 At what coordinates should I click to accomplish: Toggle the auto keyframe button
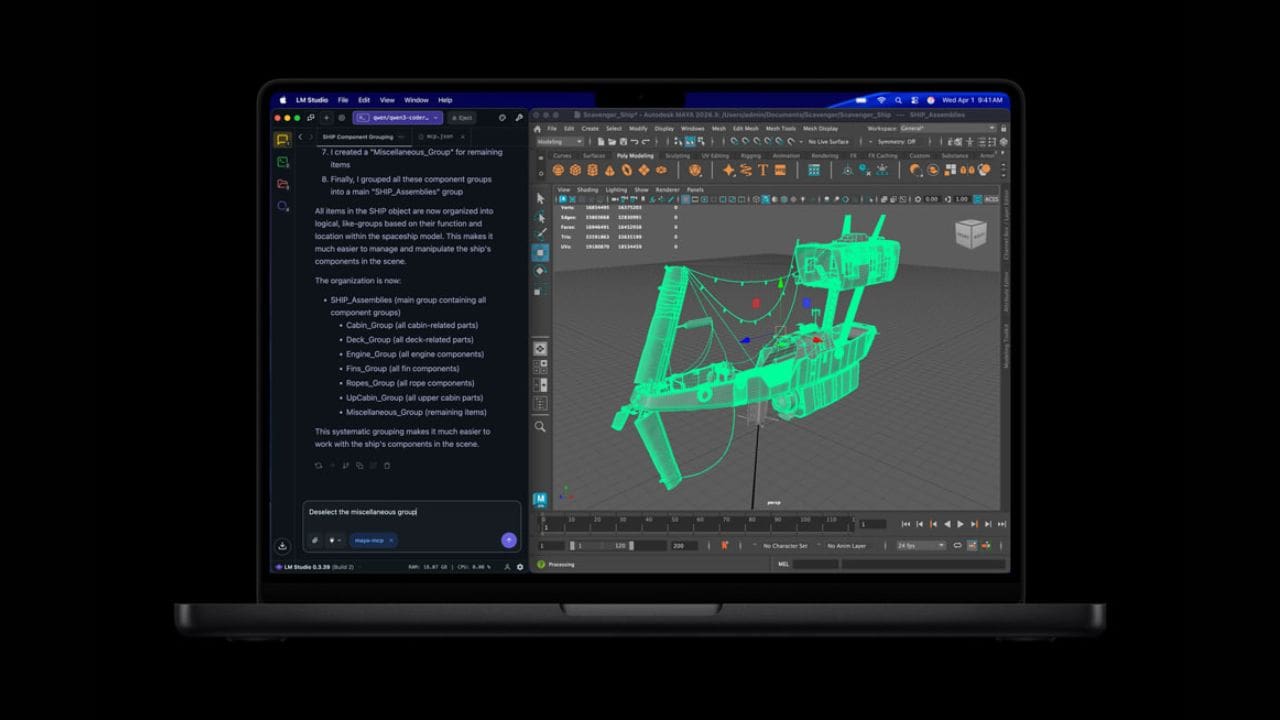(725, 546)
